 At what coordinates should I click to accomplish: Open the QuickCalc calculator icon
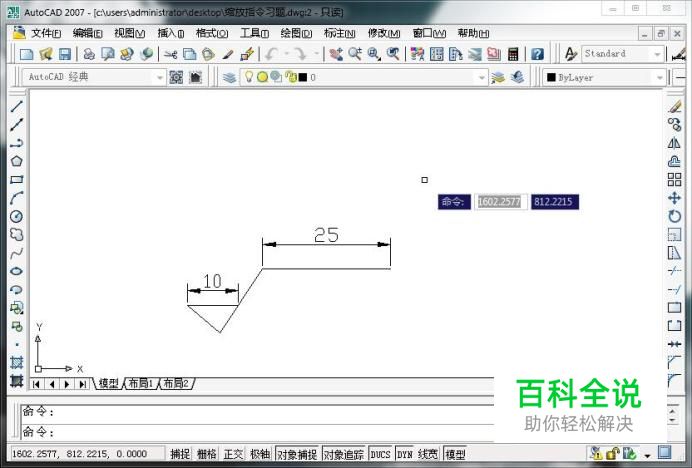tap(513, 54)
